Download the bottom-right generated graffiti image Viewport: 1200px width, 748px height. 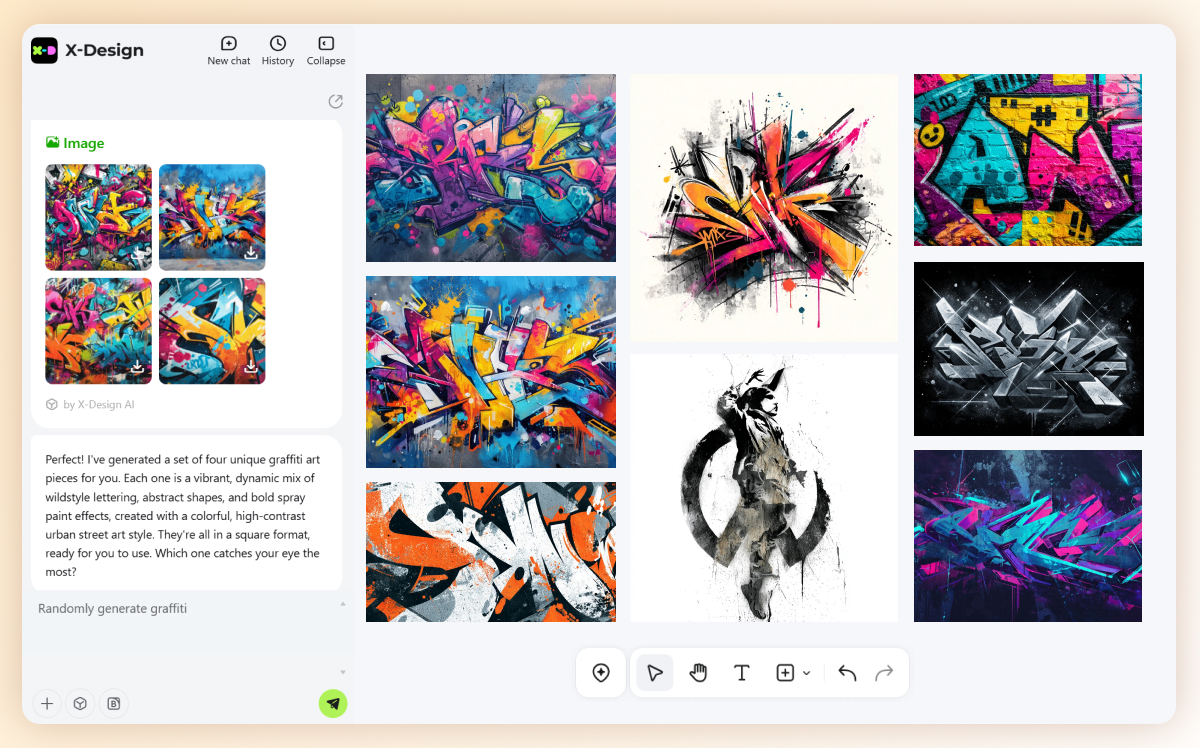click(251, 368)
